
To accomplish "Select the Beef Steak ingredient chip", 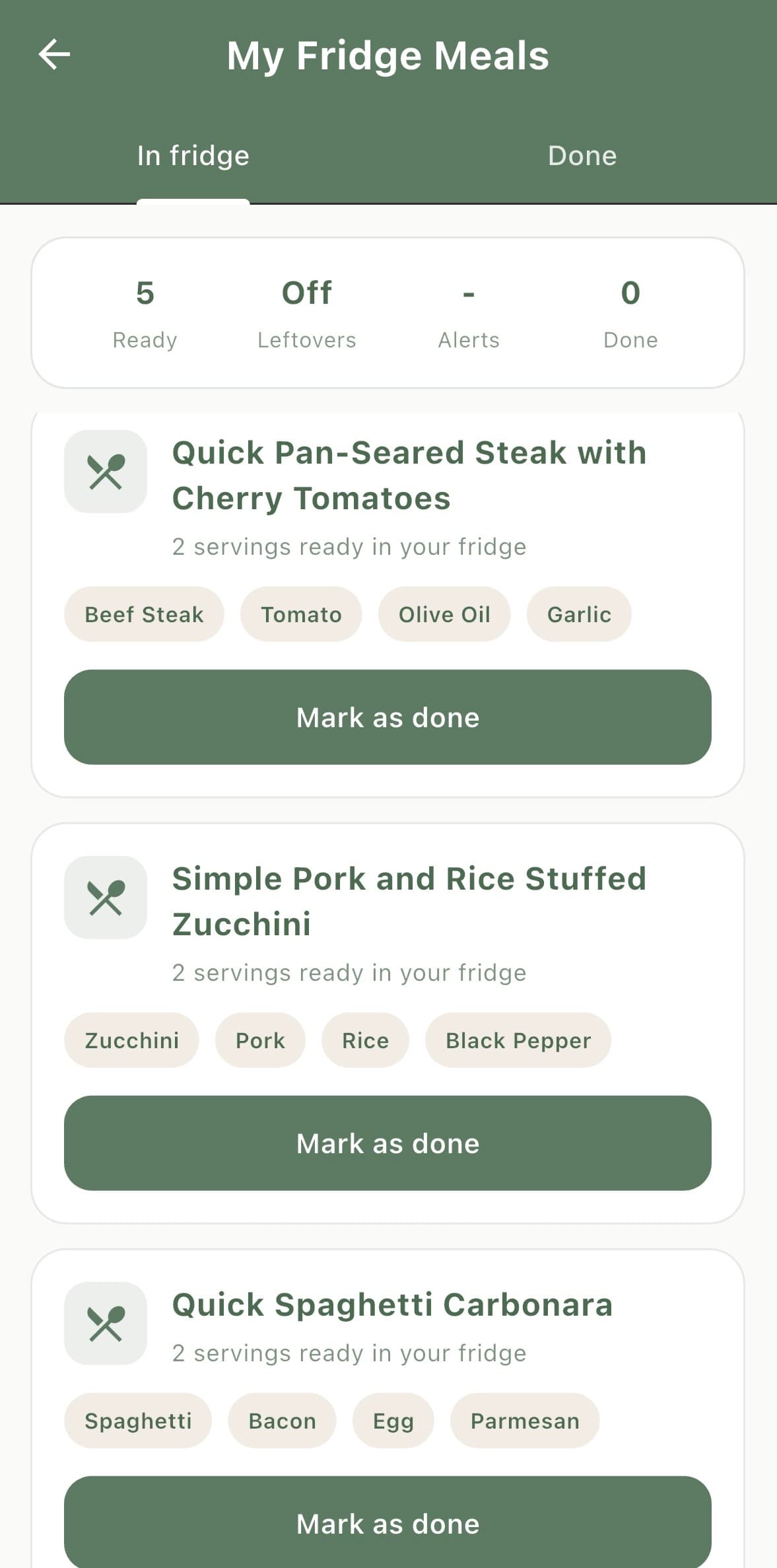I will 144,614.
